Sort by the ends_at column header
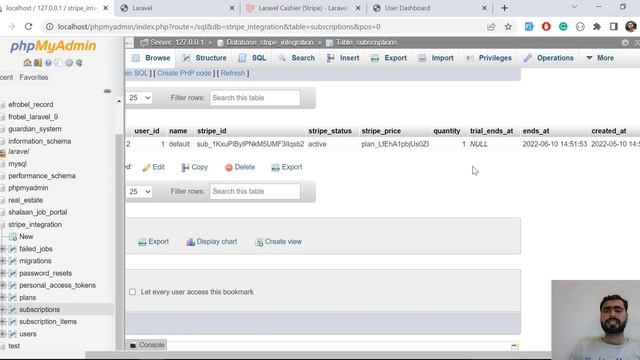The width and height of the screenshot is (640, 360). pos(536,131)
